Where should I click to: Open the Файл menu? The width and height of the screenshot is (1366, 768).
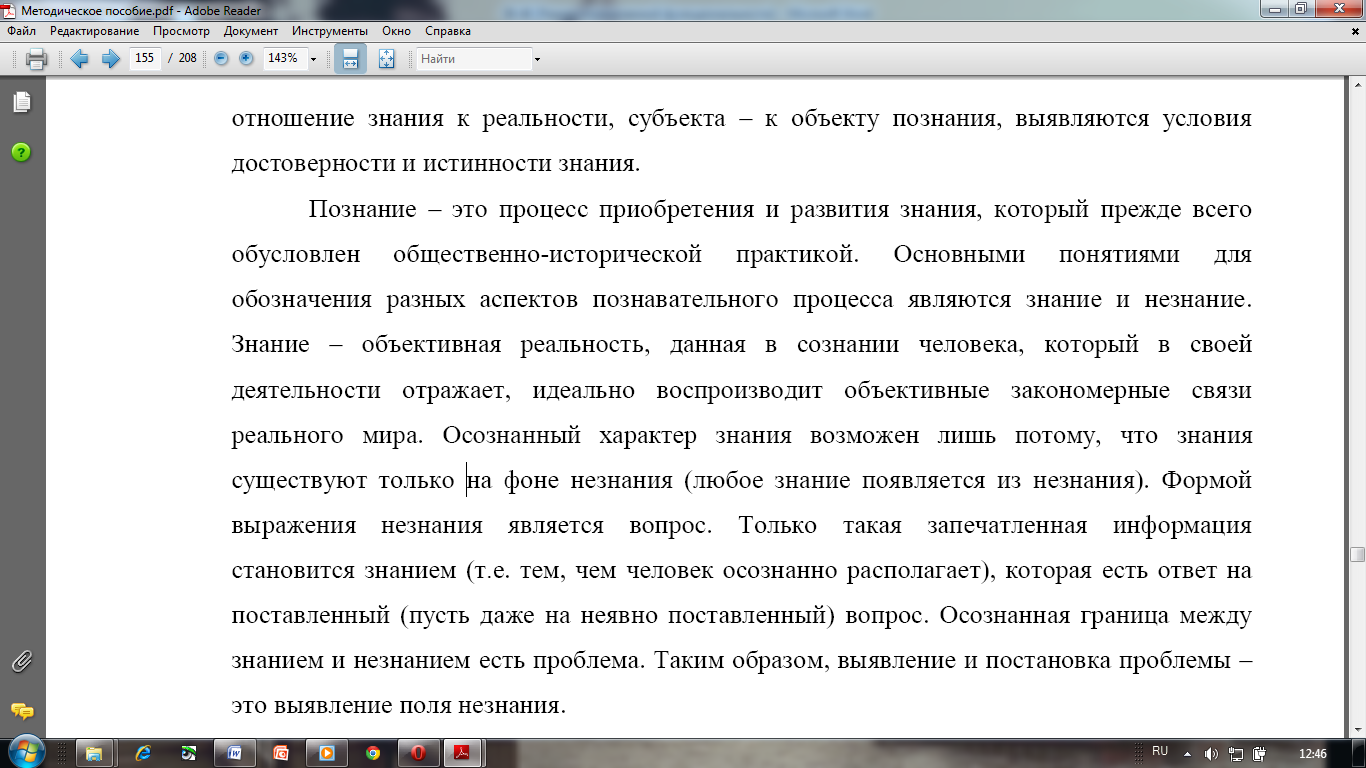coord(22,31)
